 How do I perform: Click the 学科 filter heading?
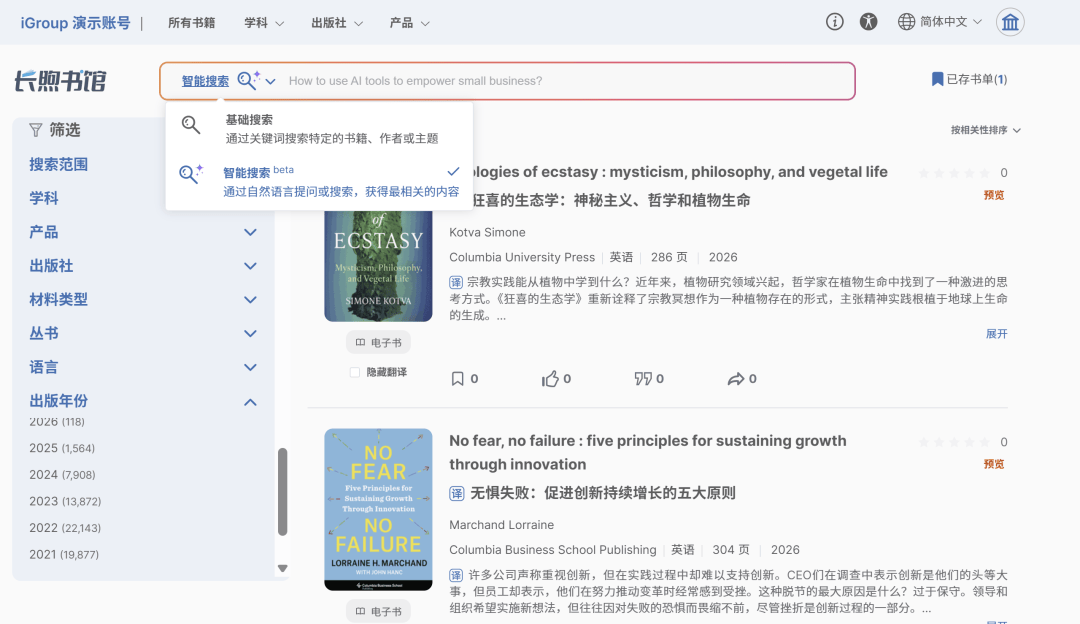pos(43,198)
